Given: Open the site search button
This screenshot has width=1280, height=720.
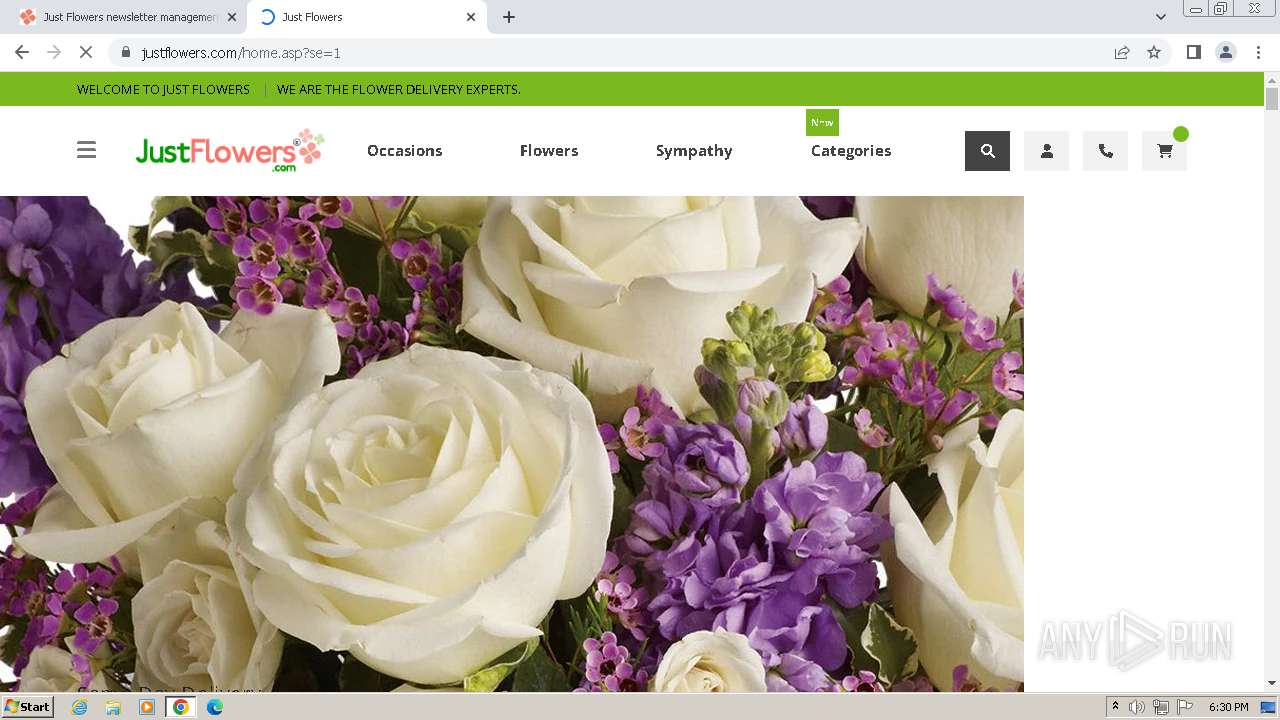Looking at the screenshot, I should pyautogui.click(x=987, y=151).
